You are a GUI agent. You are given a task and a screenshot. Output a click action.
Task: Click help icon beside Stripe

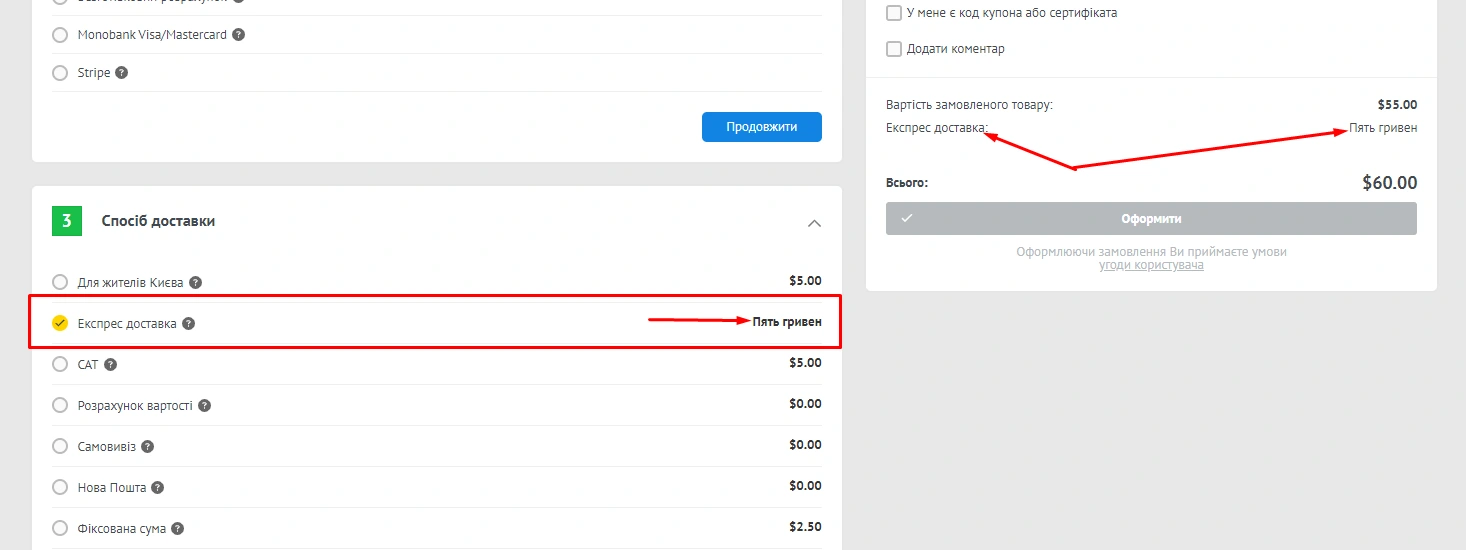tap(121, 73)
